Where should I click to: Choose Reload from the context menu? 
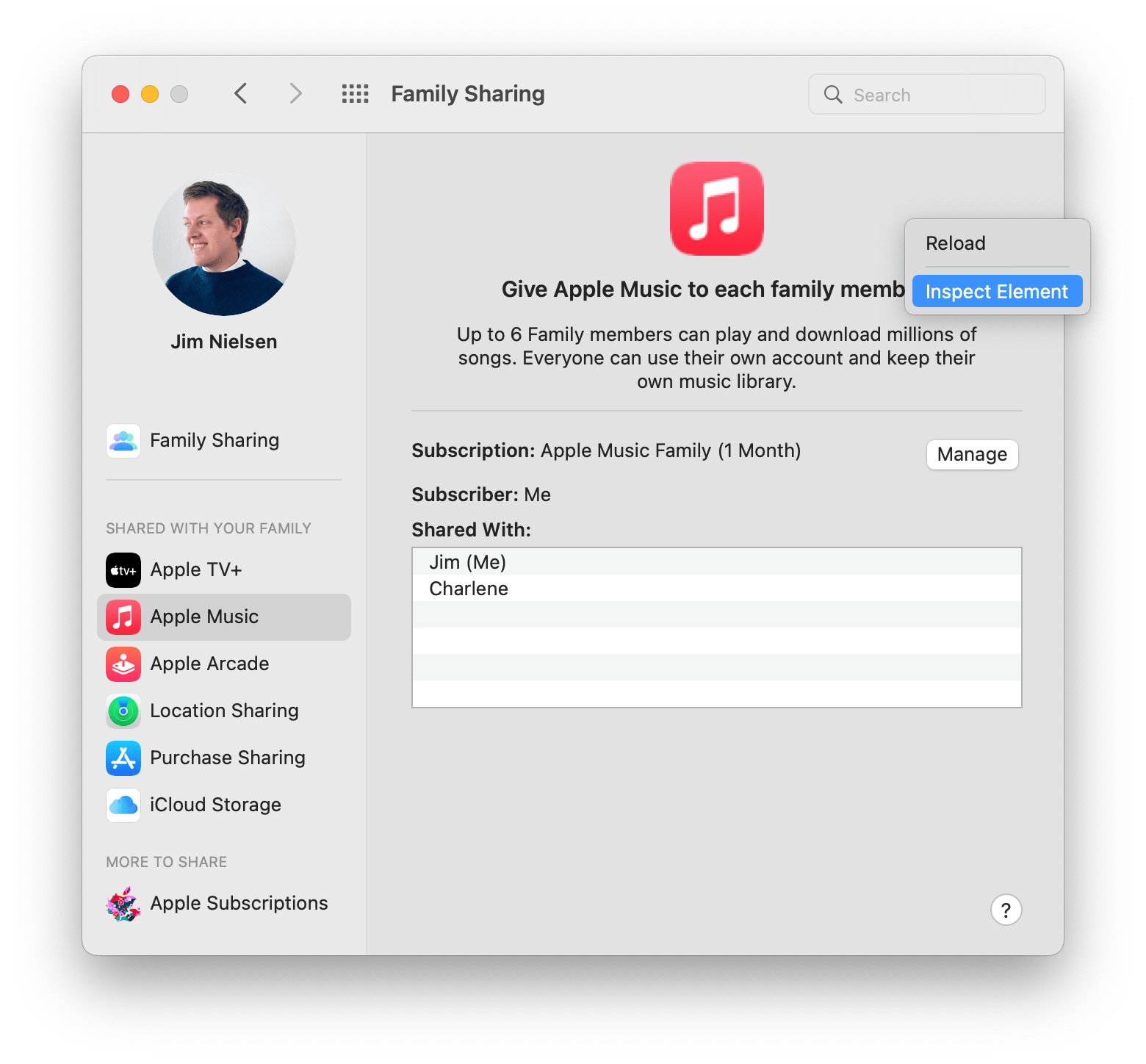point(998,243)
